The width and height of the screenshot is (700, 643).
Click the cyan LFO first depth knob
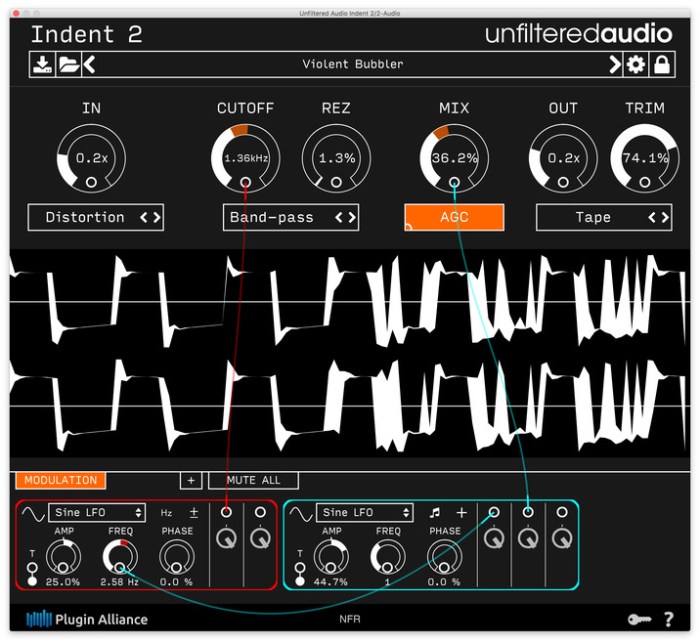point(494,539)
